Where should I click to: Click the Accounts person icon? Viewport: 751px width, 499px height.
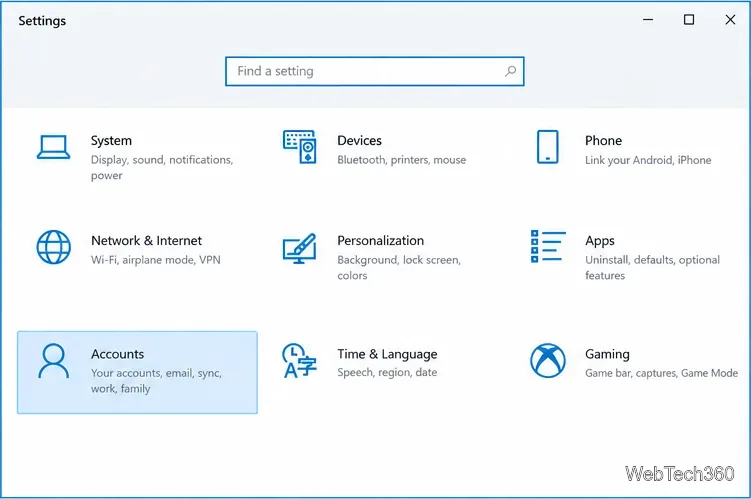coord(53,361)
